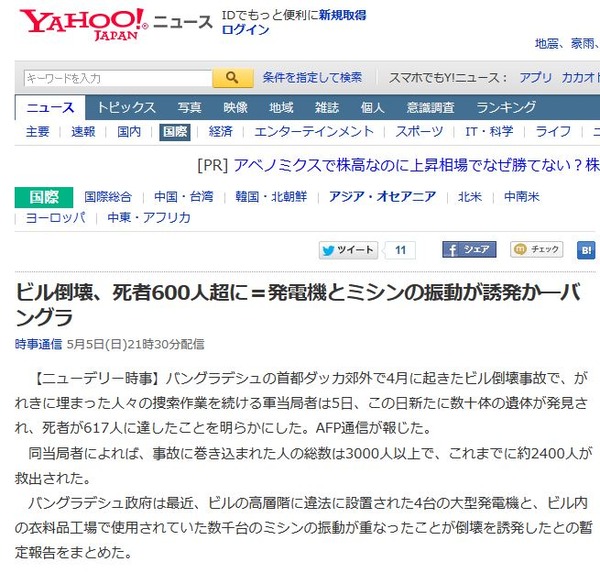Click the 新規取得 ID link
The height and width of the screenshot is (573, 600).
[342, 15]
